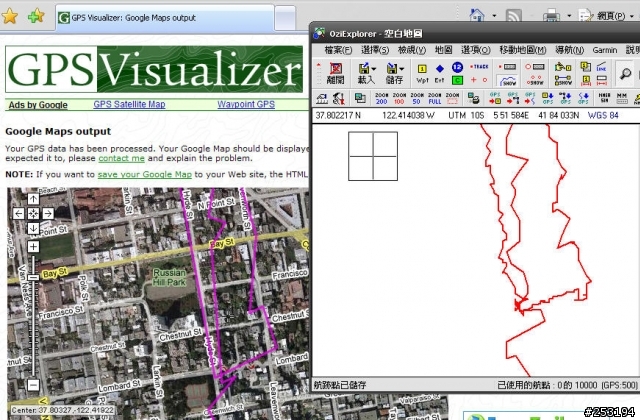Click ZOOM 100 toolbar icon
This screenshot has width=640, height=420.
point(399,98)
